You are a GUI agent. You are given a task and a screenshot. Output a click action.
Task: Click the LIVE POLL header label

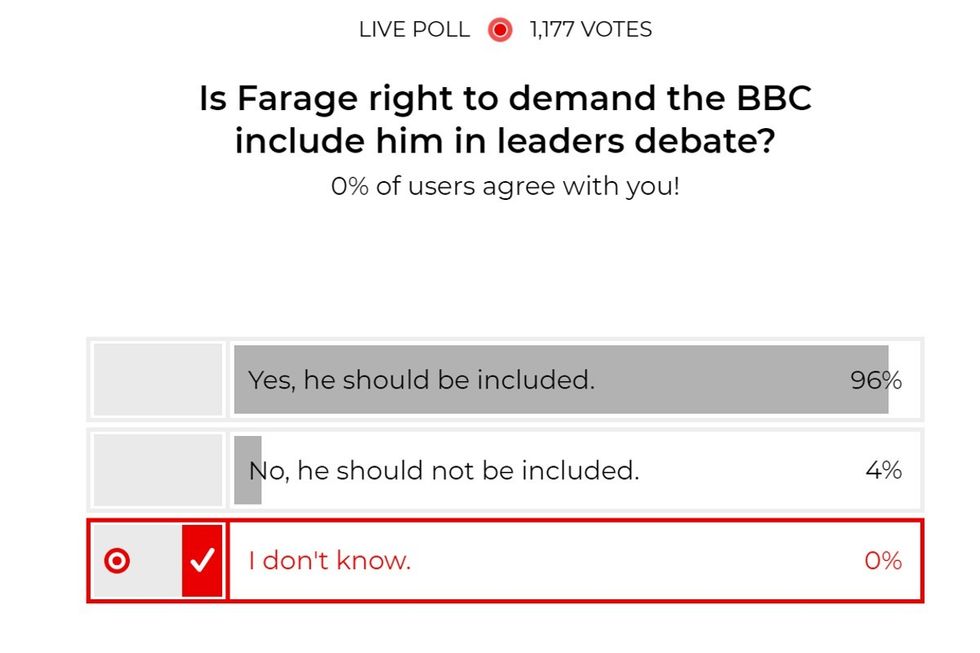click(x=412, y=30)
